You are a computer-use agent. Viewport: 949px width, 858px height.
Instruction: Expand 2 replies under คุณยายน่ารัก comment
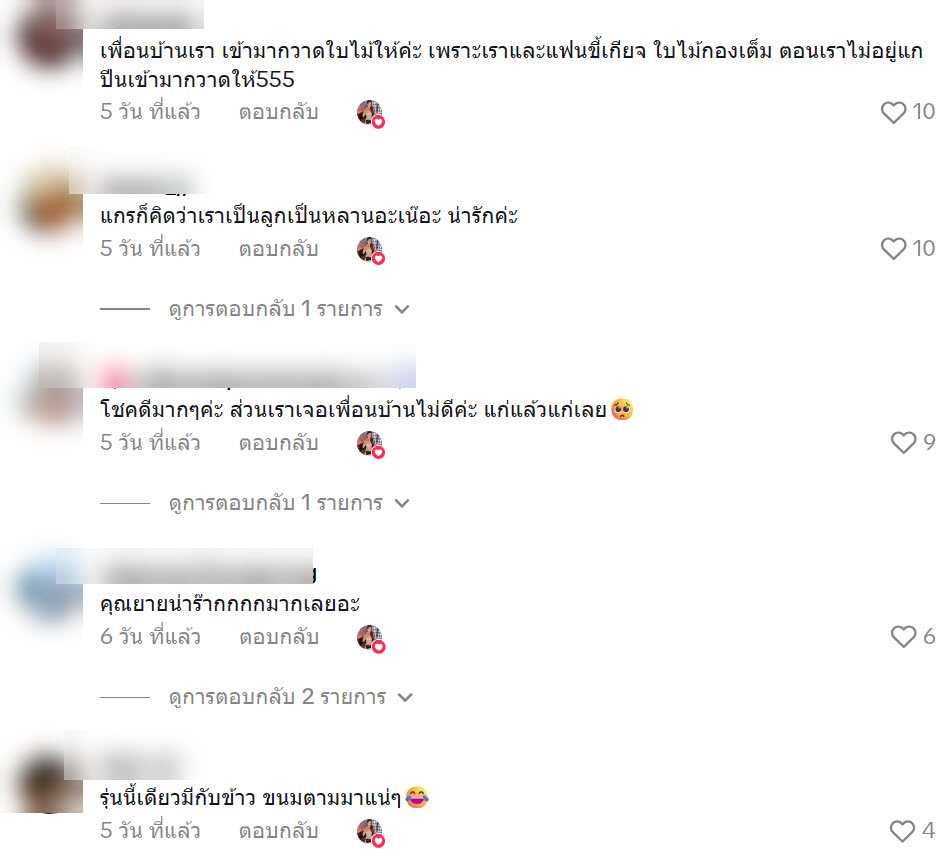291,697
